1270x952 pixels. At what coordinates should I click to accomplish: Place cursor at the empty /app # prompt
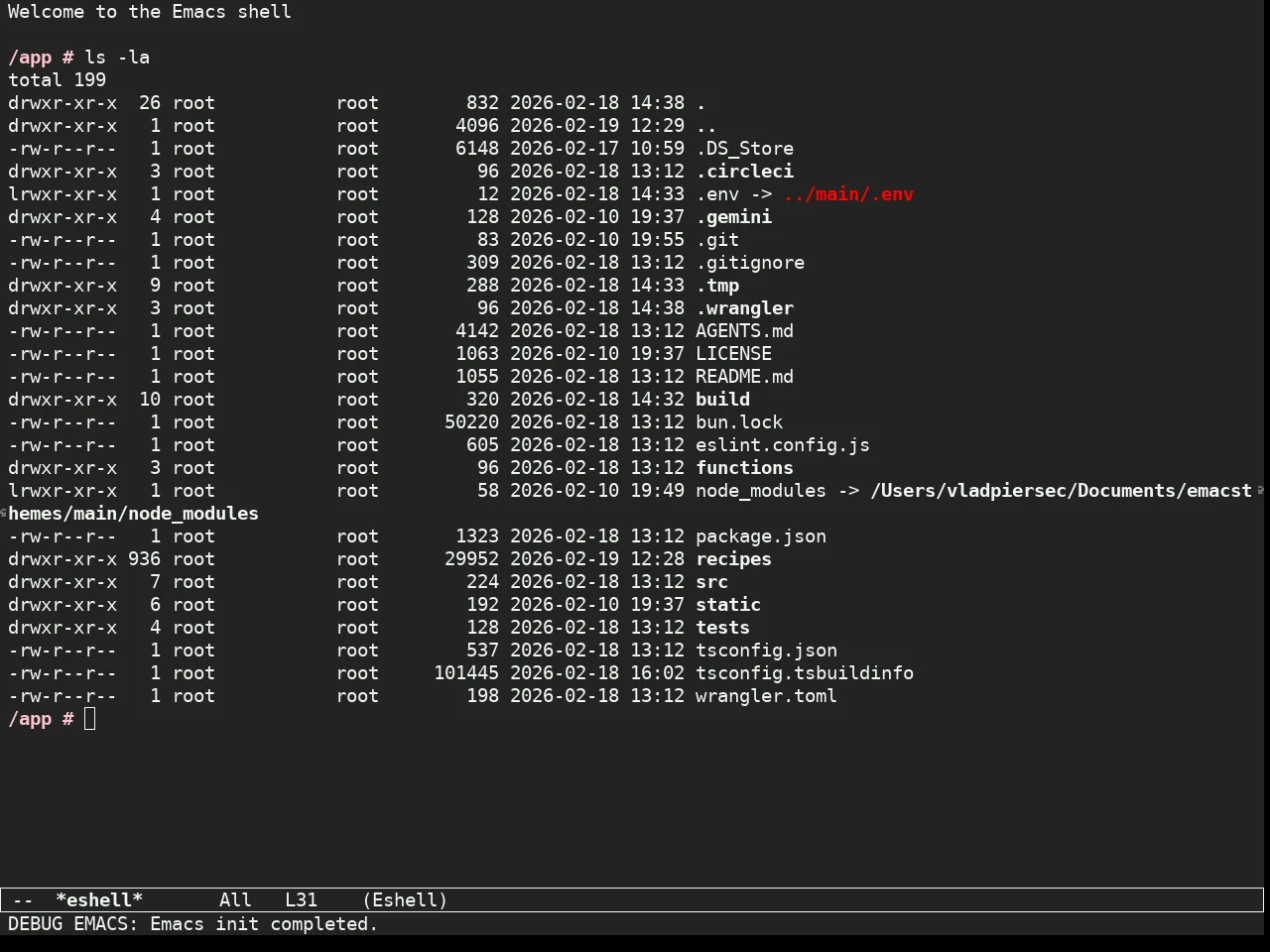(x=90, y=719)
